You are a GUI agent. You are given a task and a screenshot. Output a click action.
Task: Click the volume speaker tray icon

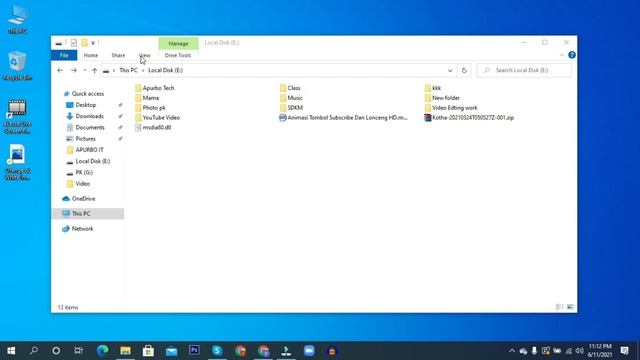579,351
